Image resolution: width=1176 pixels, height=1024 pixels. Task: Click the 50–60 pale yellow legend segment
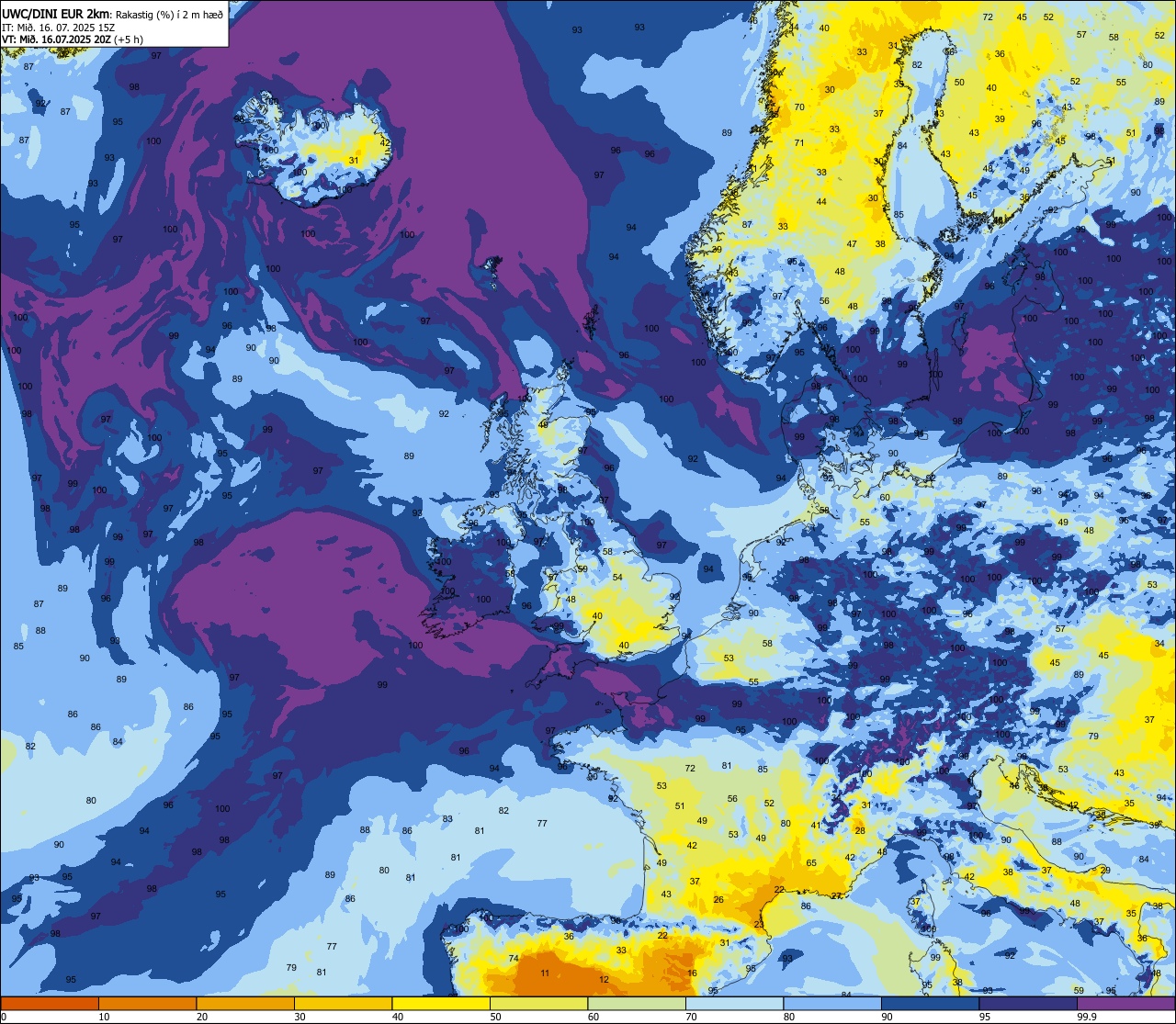point(538,1003)
